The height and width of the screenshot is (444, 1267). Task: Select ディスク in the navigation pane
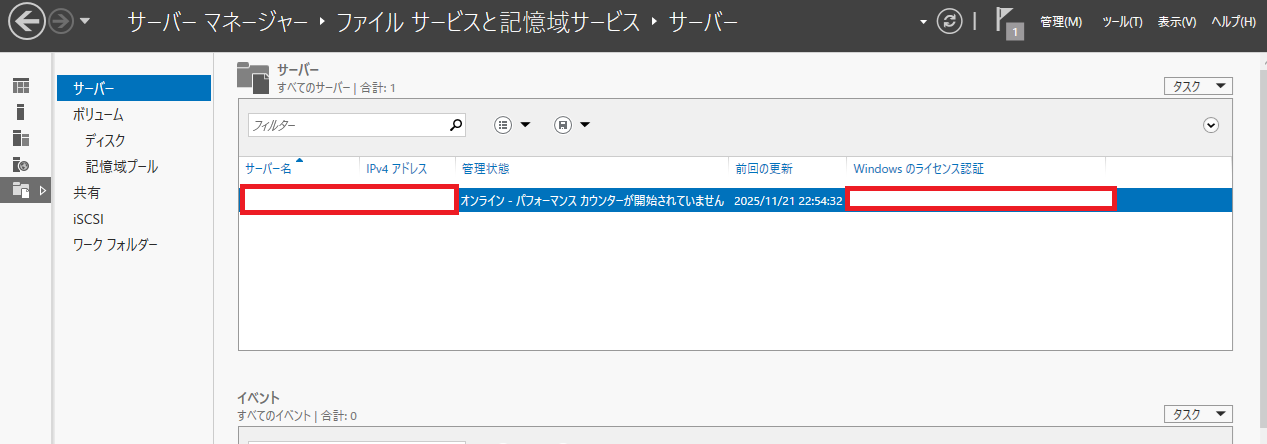(x=106, y=141)
